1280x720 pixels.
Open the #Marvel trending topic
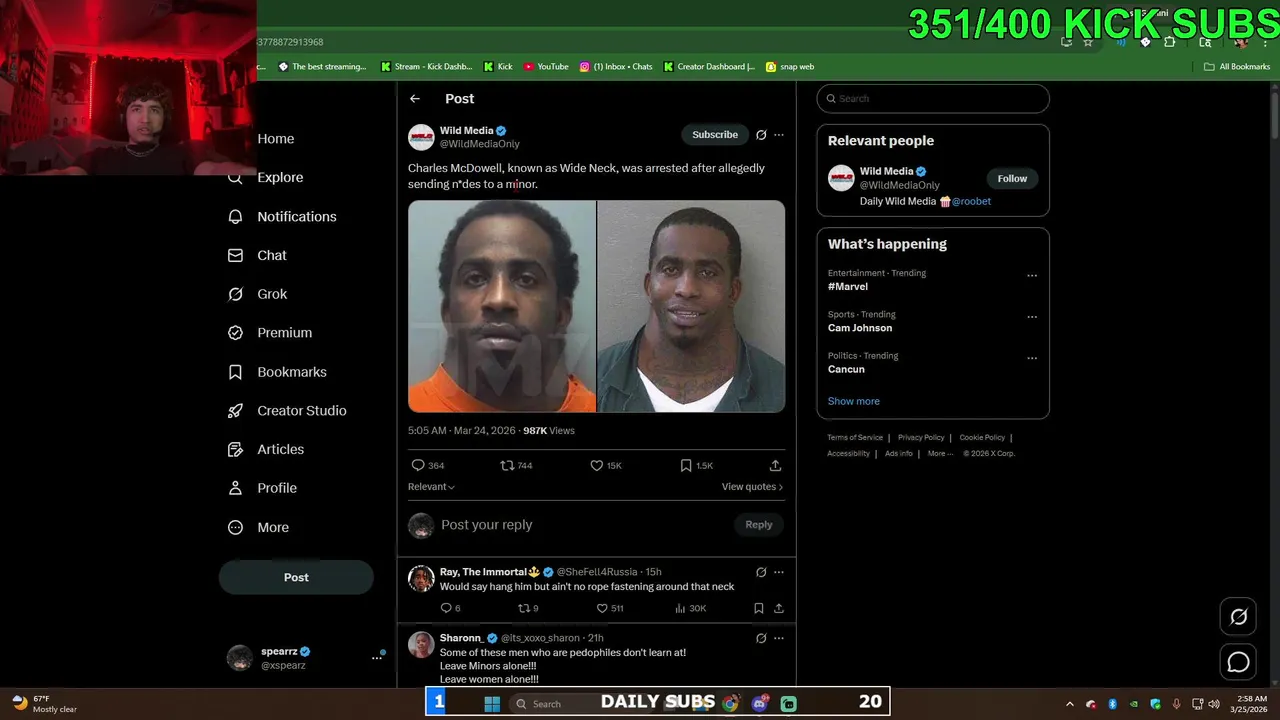[x=848, y=287]
